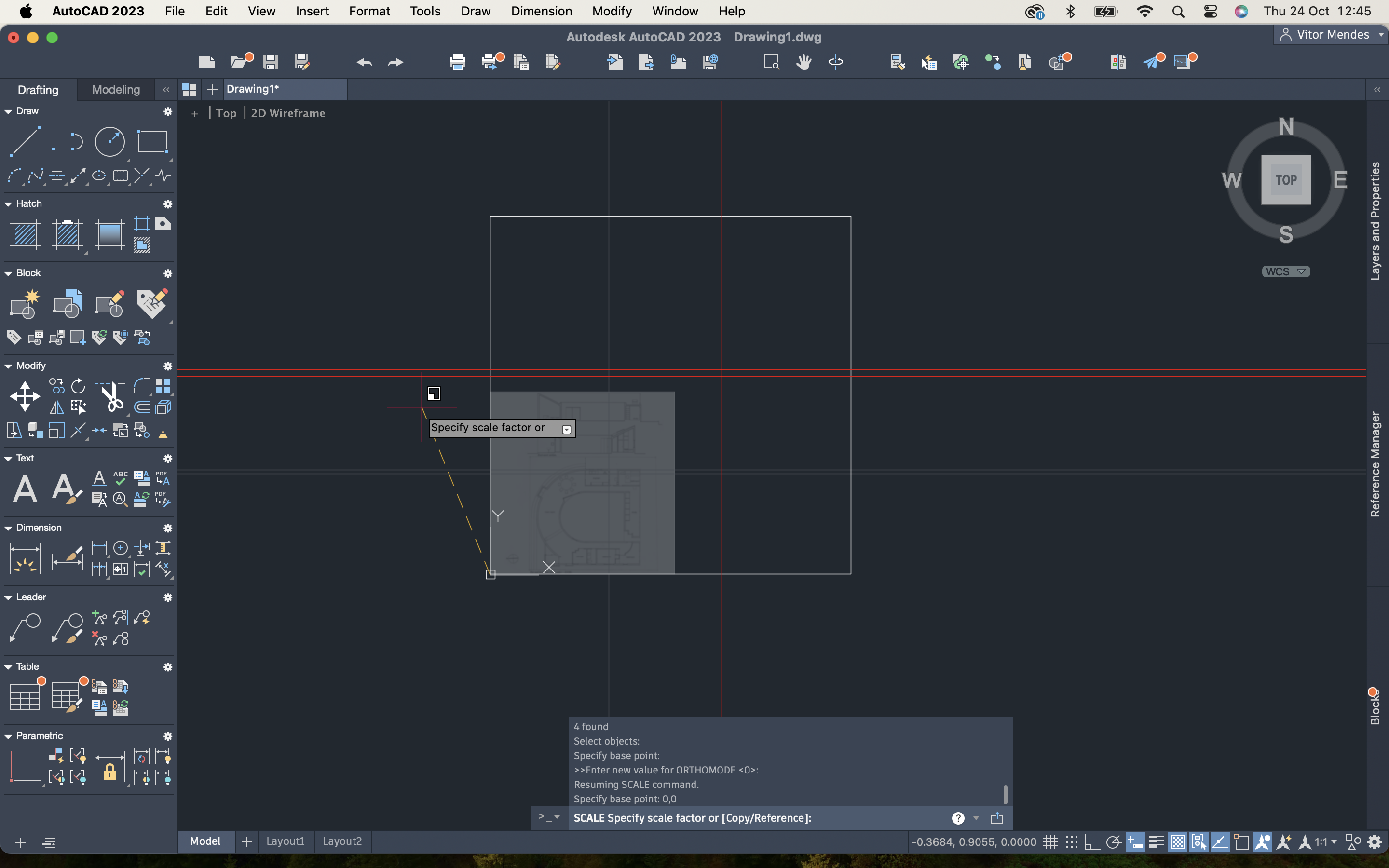The width and height of the screenshot is (1389, 868).
Task: Collapse the Block panel section
Action: [8, 273]
